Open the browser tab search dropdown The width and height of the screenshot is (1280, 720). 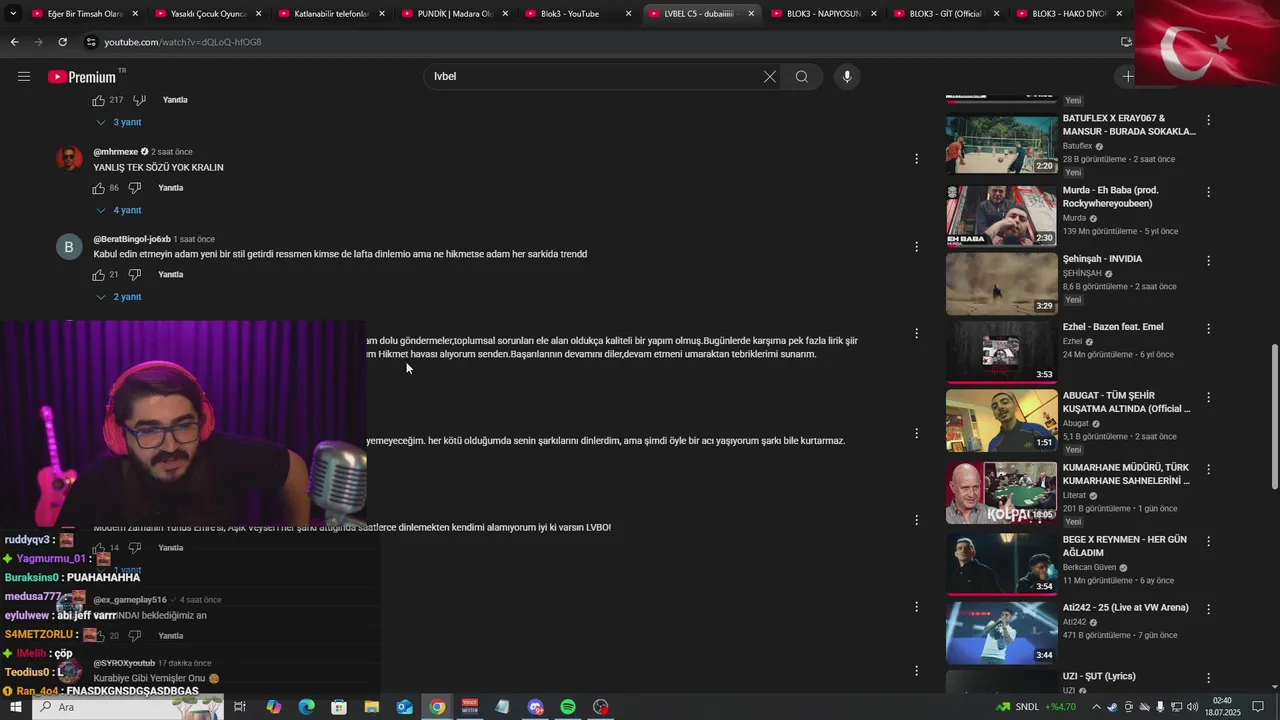pyautogui.click(x=13, y=14)
